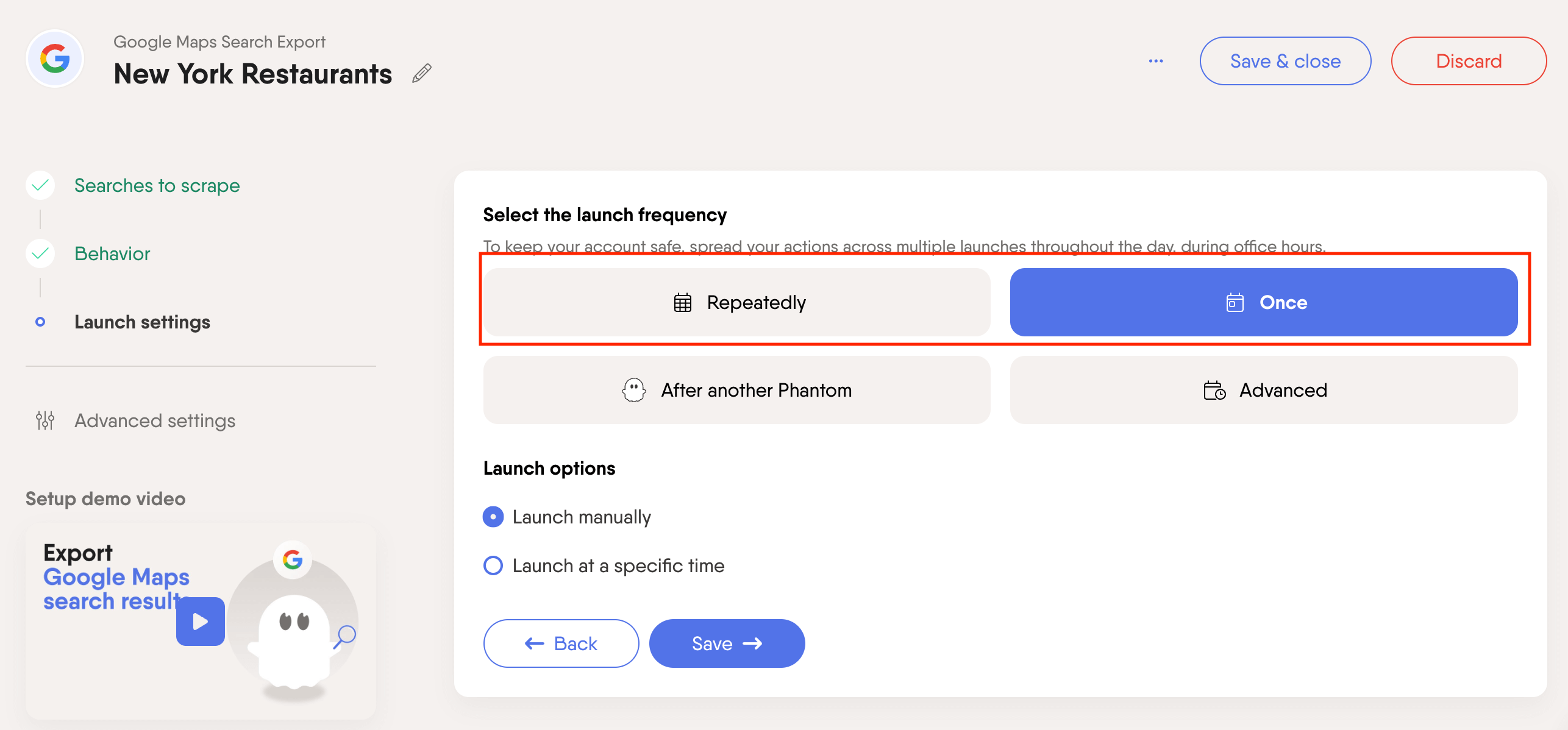This screenshot has height=730, width=1568.
Task: Go Back to the previous step
Action: (561, 643)
